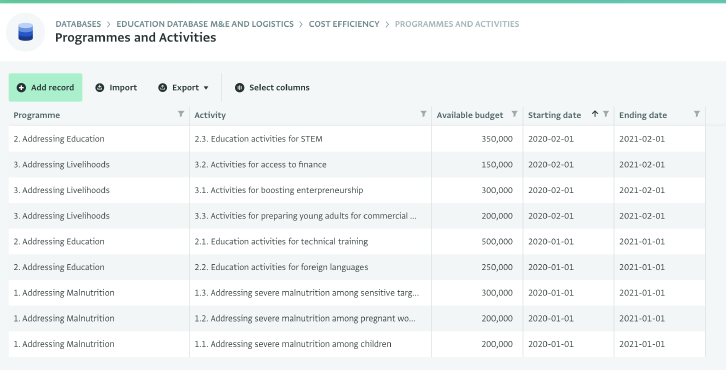Open Education Database M&E and Logistics breadcrumb
The image size is (726, 370).
tap(205, 24)
